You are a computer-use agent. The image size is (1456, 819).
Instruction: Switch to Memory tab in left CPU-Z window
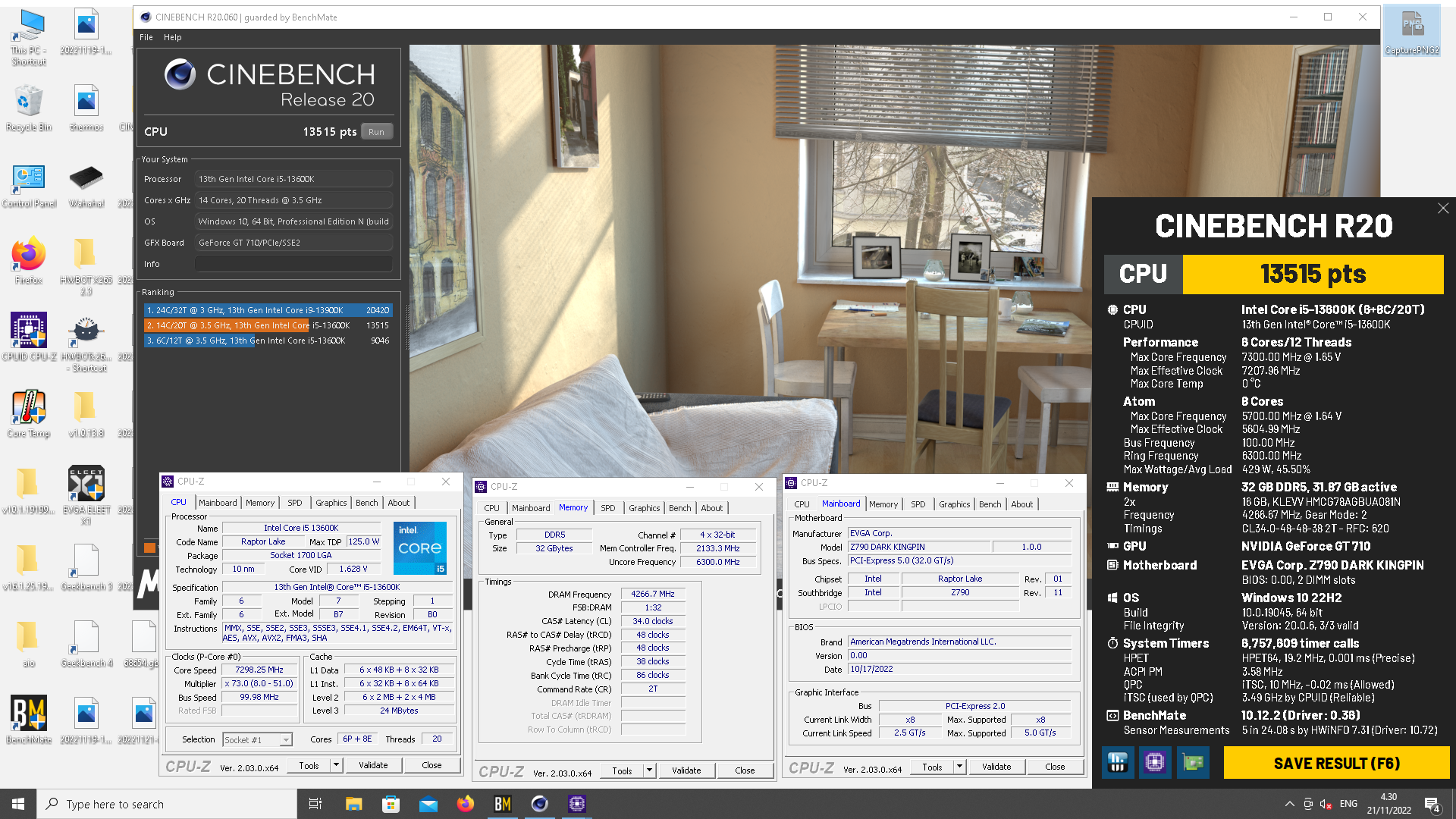point(260,503)
